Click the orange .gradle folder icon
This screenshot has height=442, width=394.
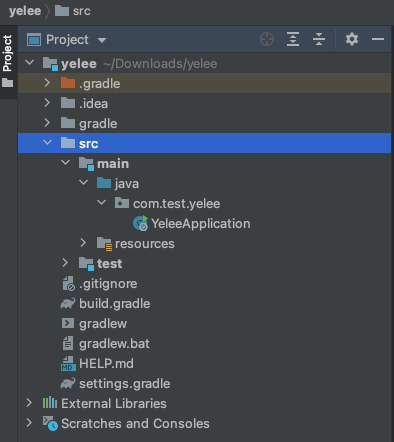(x=68, y=83)
